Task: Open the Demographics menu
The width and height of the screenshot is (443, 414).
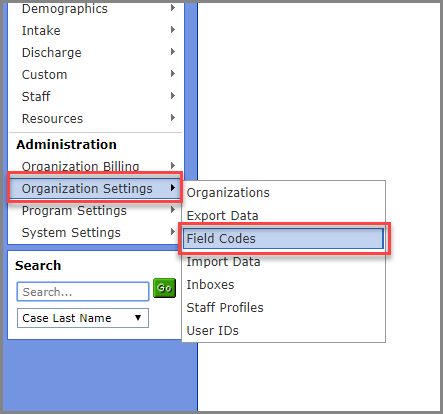Action: pyautogui.click(x=95, y=8)
